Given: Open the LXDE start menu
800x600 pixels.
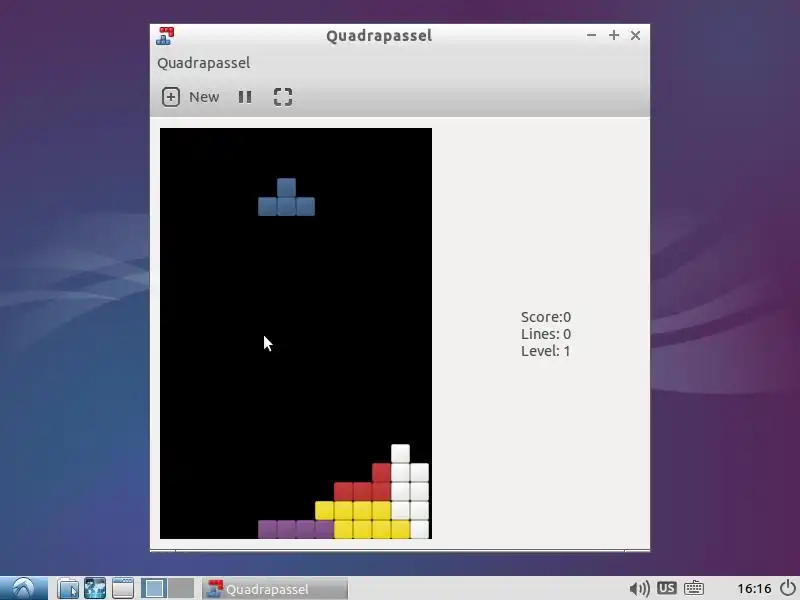Looking at the screenshot, I should [x=23, y=588].
